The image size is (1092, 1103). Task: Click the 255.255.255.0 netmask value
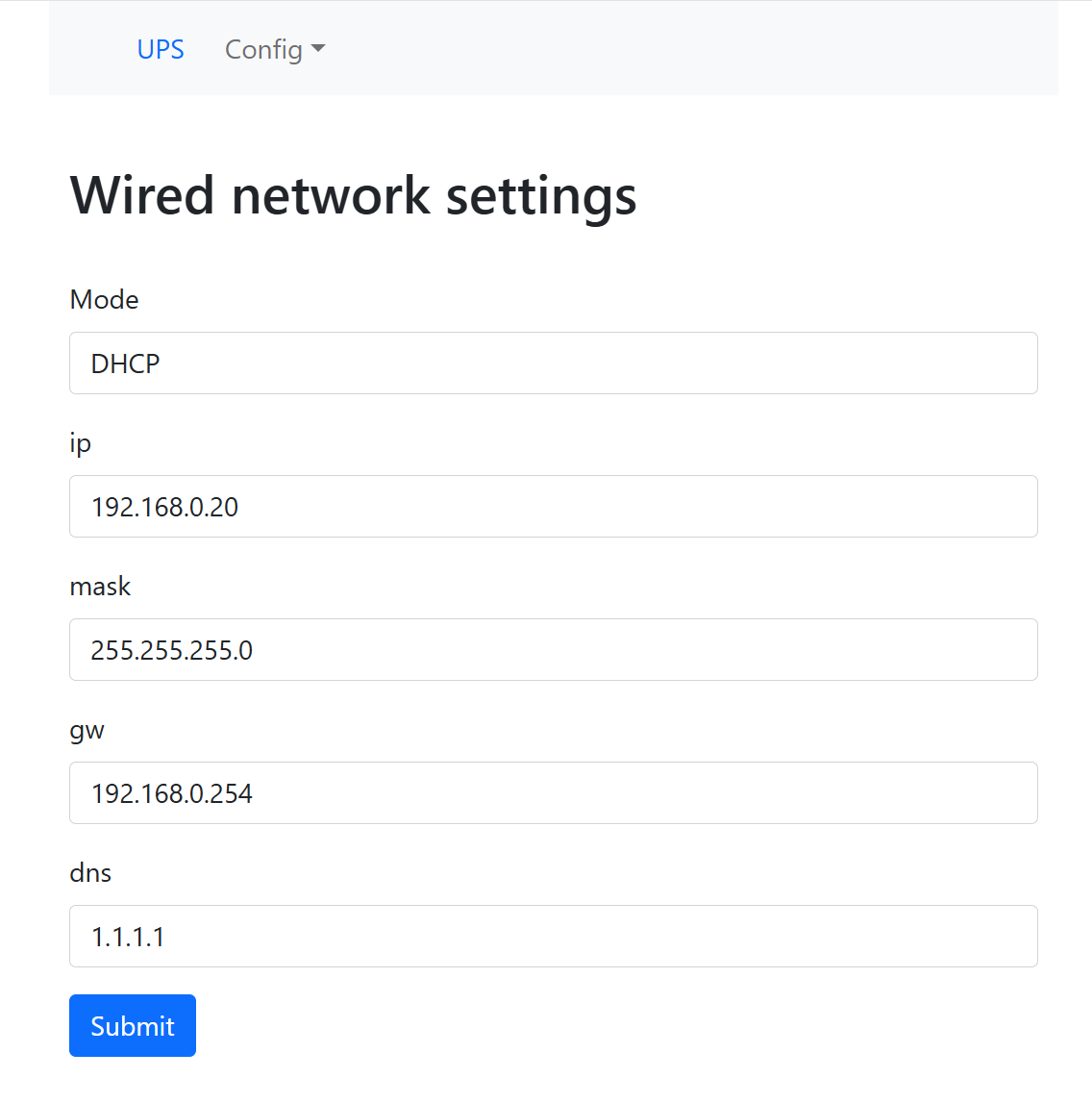tap(171, 650)
